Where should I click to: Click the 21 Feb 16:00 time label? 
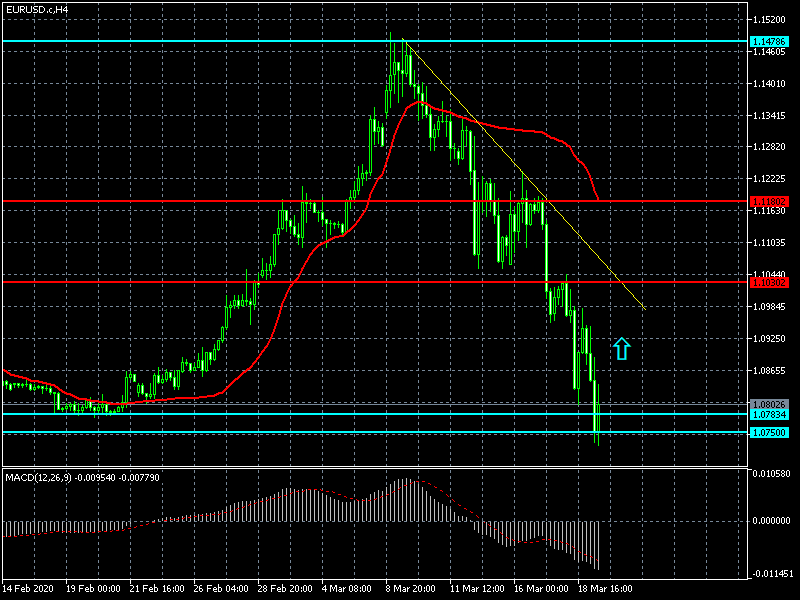point(157,589)
